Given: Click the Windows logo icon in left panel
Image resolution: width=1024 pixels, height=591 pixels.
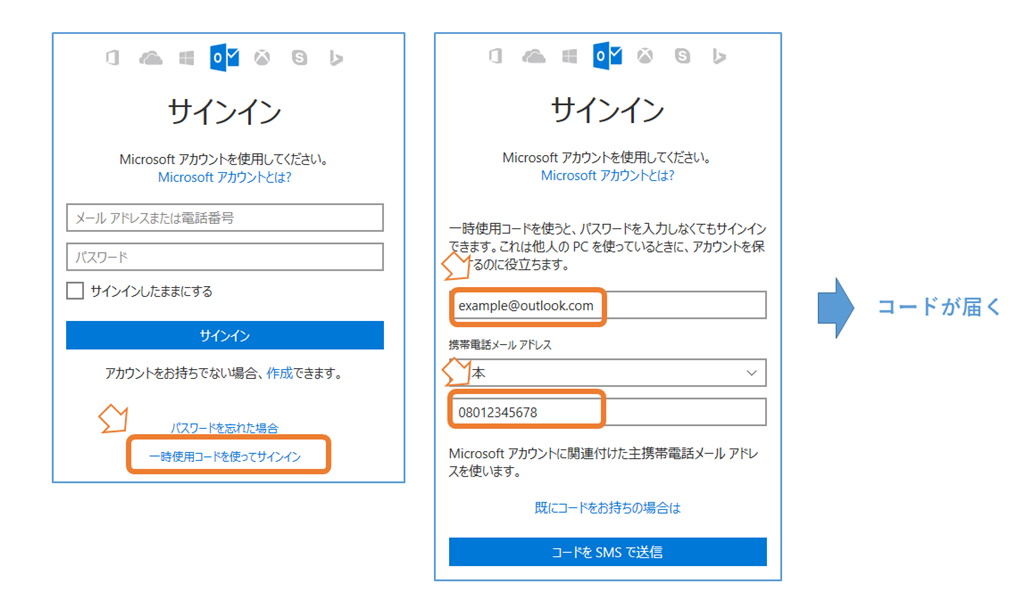Looking at the screenshot, I should tap(187, 59).
